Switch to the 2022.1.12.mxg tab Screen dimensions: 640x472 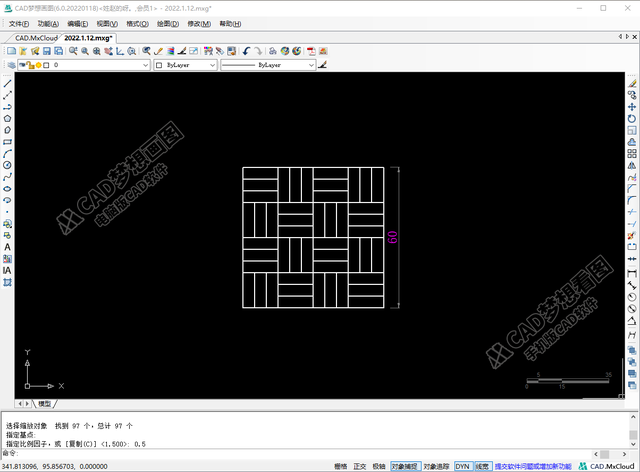[x=88, y=38]
